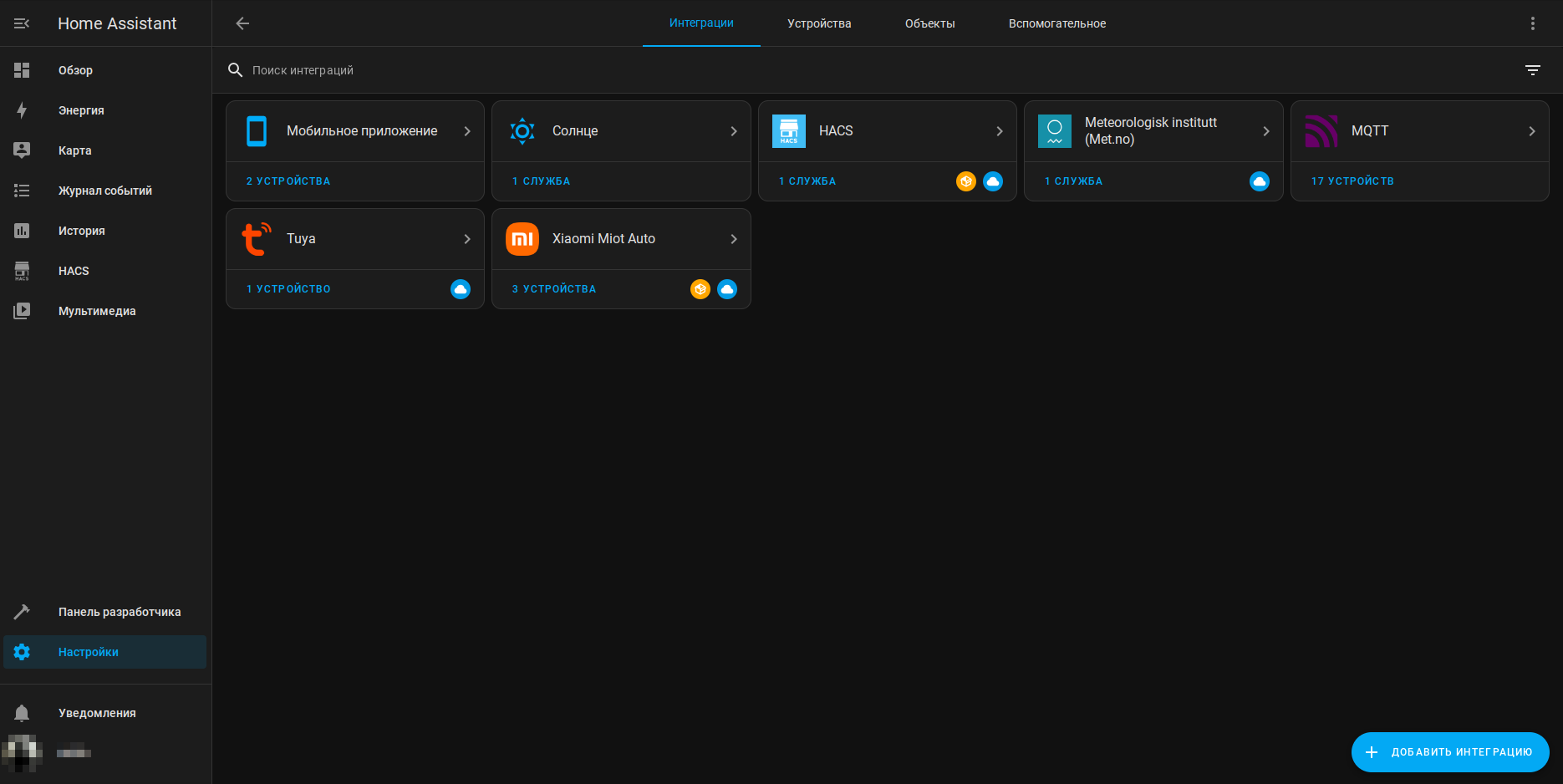Image resolution: width=1563 pixels, height=784 pixels.
Task: Collapse the sidebar with the menu icon
Action: [x=22, y=23]
